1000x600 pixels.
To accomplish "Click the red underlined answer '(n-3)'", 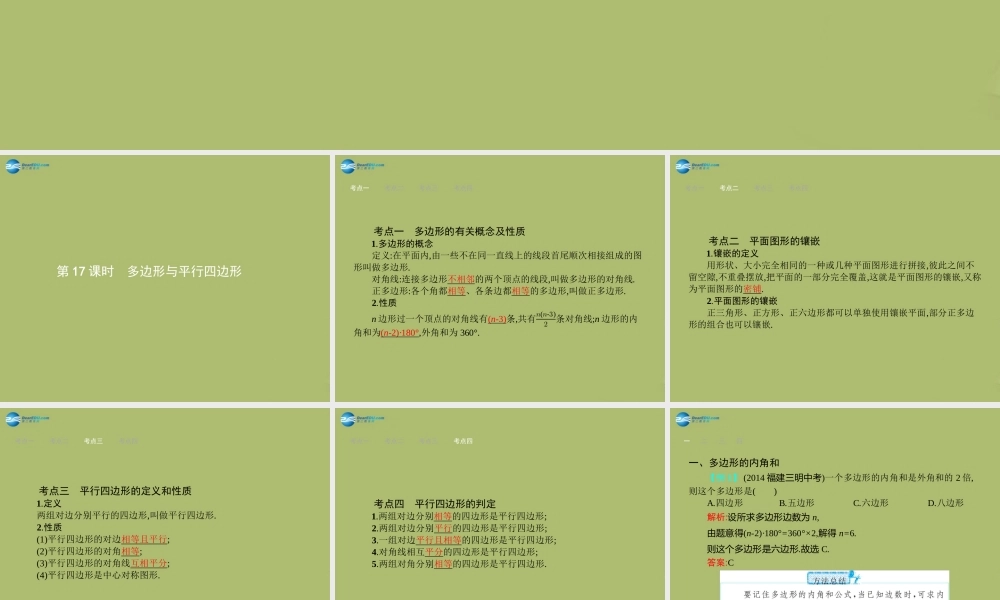I will 497,319.
